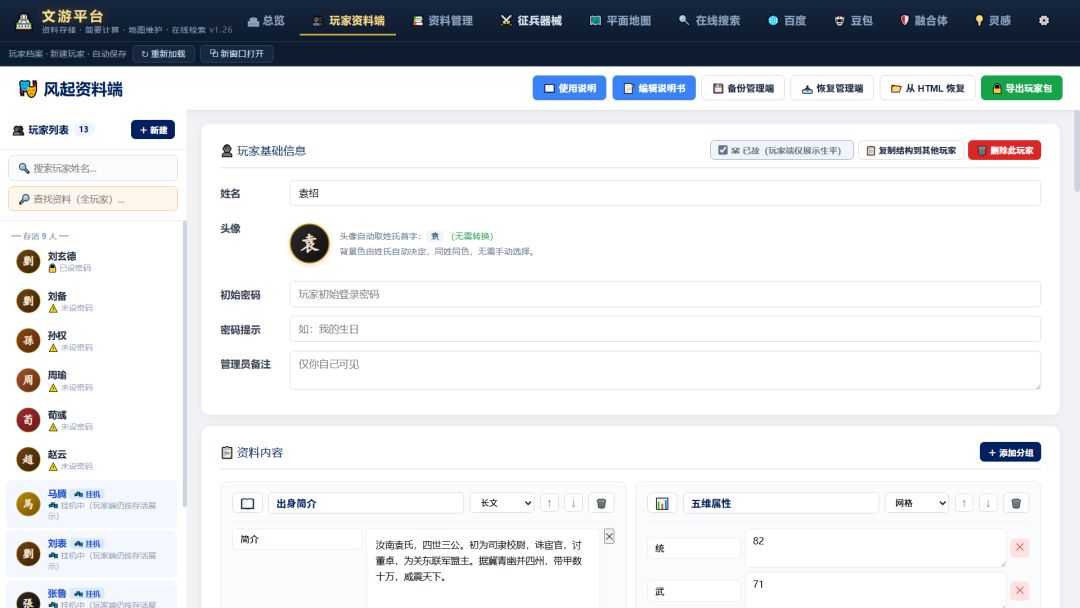The width and height of the screenshot is (1080, 608).
Task: Click the 备份管理端 button
Action: (742, 88)
